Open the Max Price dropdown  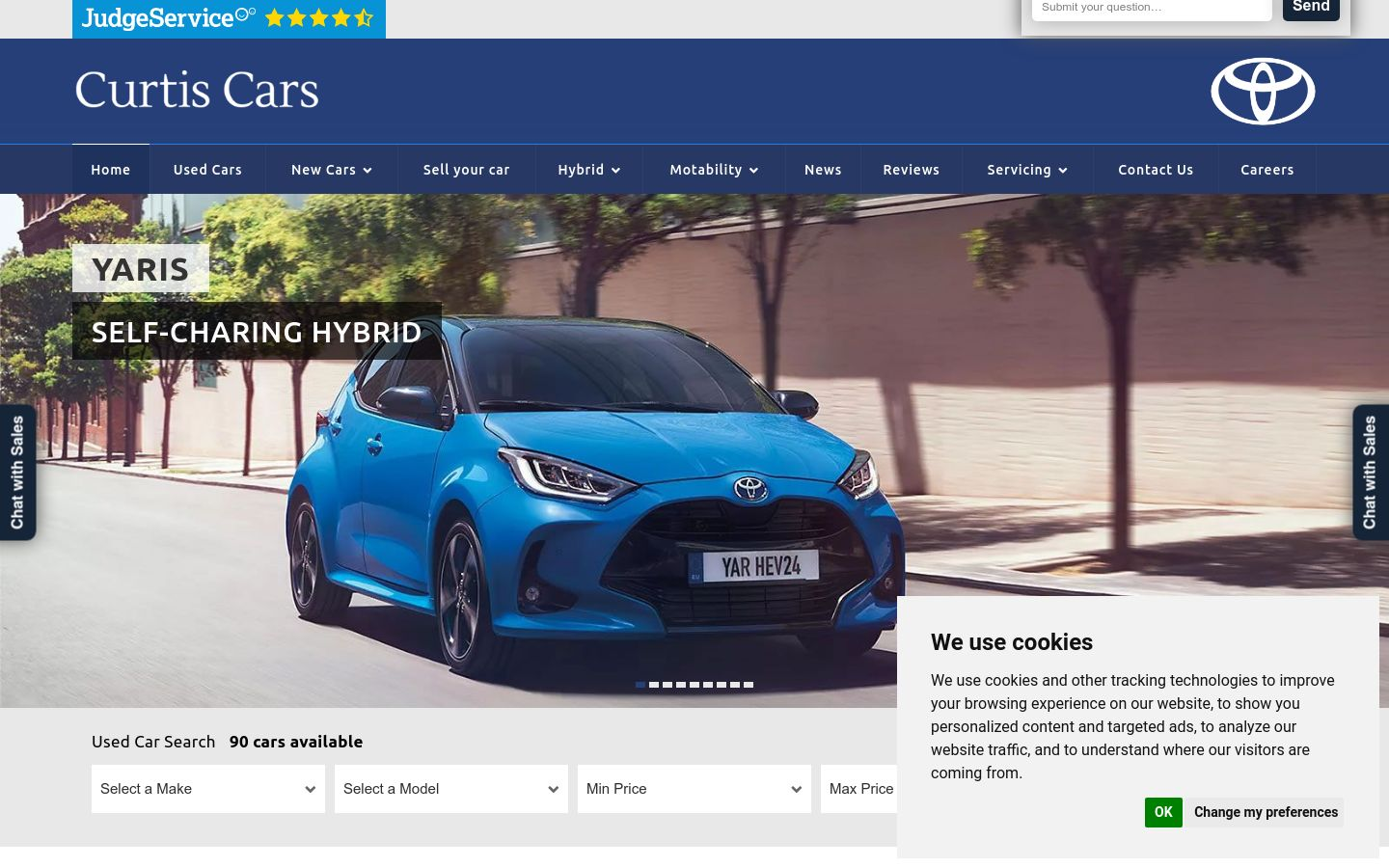[859, 789]
